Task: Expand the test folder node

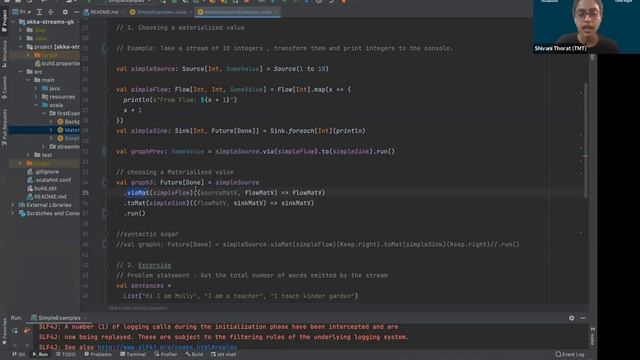Action: coord(29,155)
